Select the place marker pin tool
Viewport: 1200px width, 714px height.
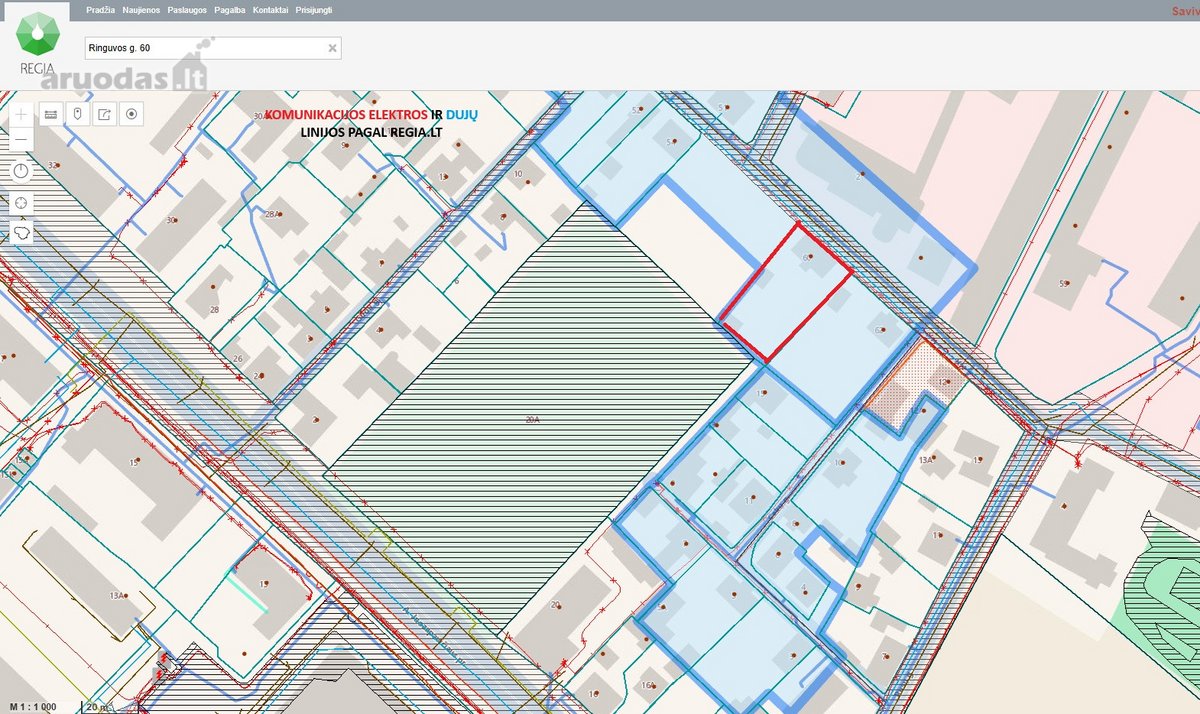coord(78,113)
